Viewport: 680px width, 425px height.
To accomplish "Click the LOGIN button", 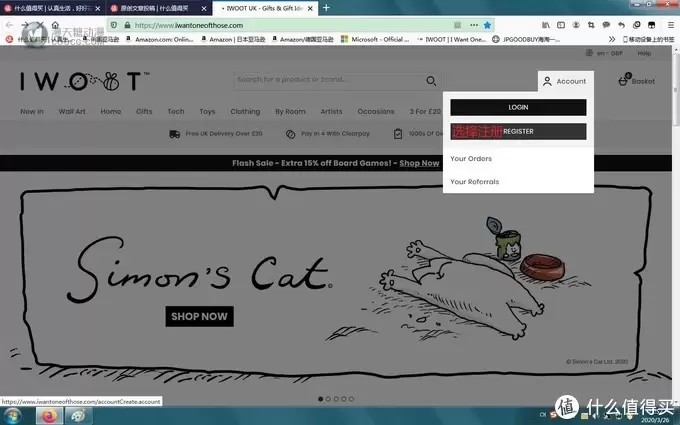I will [x=518, y=107].
